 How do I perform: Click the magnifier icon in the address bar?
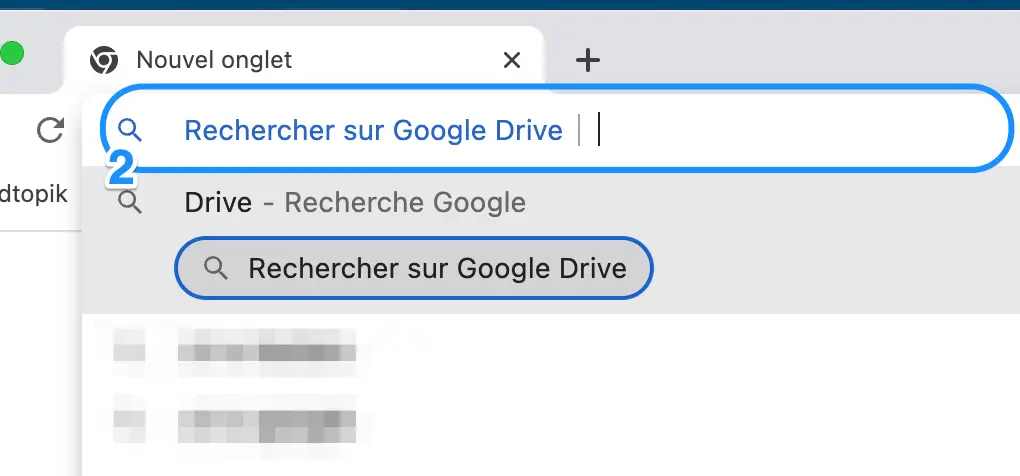130,130
